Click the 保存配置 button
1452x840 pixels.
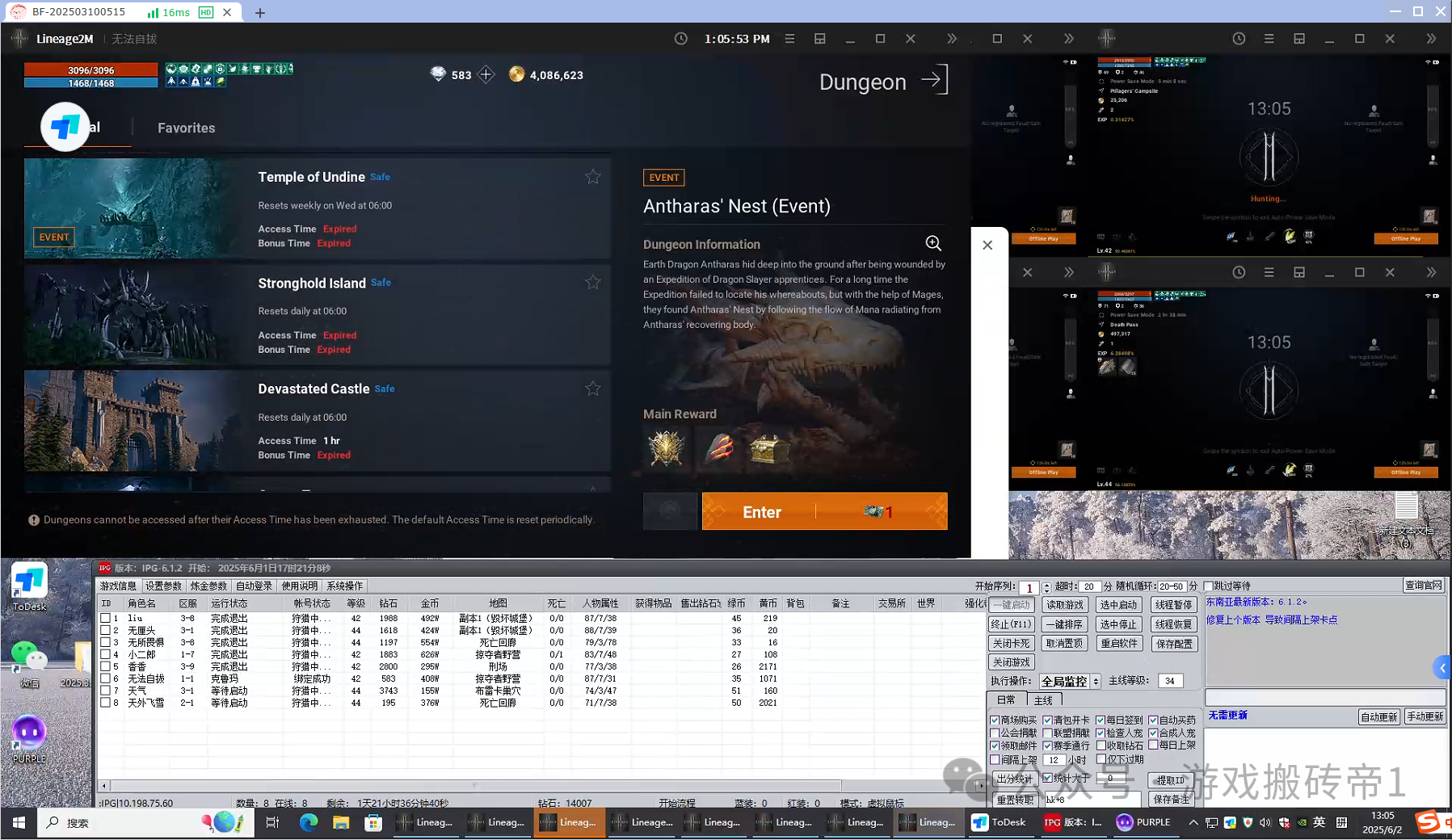tap(1173, 644)
